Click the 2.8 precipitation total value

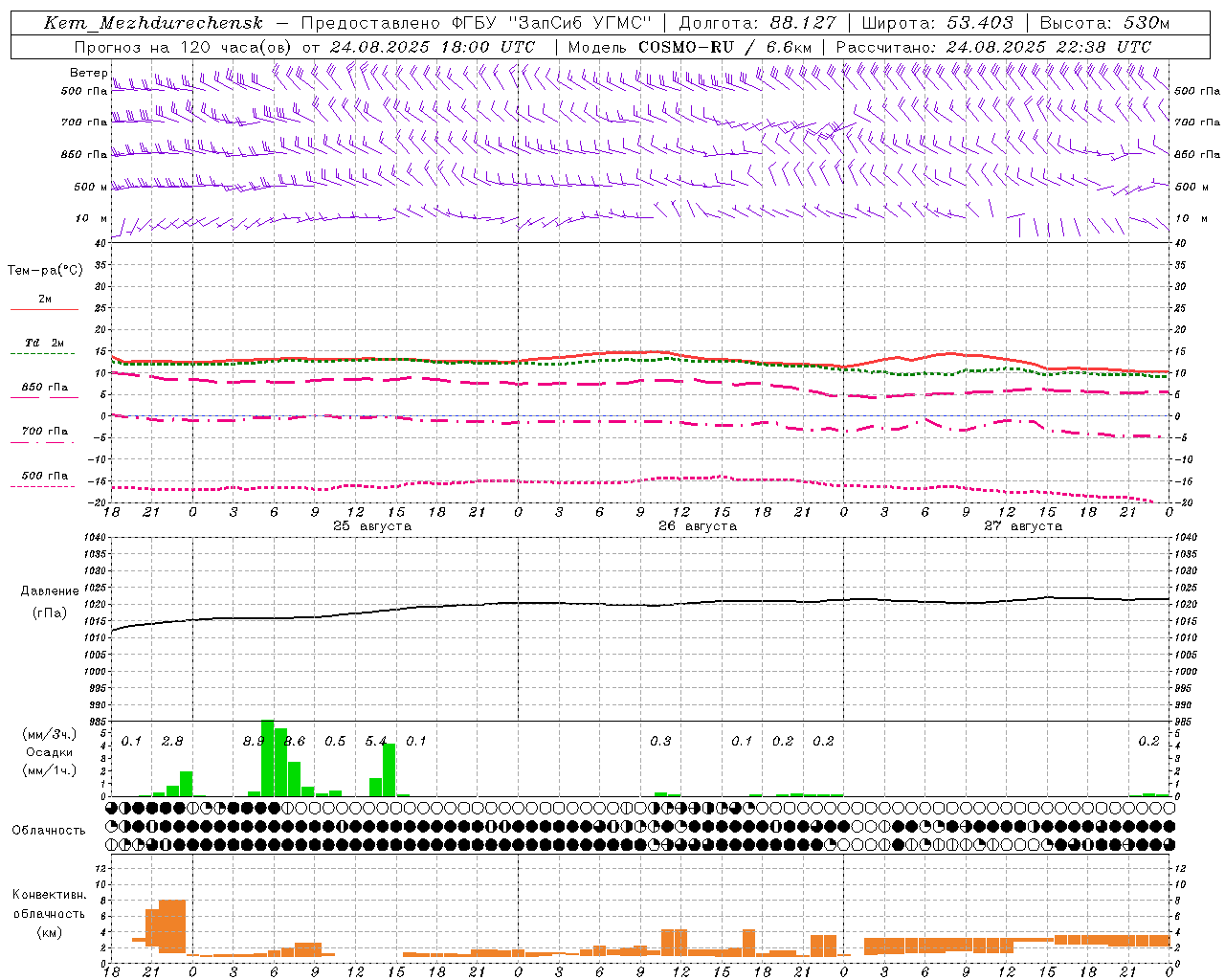point(172,741)
